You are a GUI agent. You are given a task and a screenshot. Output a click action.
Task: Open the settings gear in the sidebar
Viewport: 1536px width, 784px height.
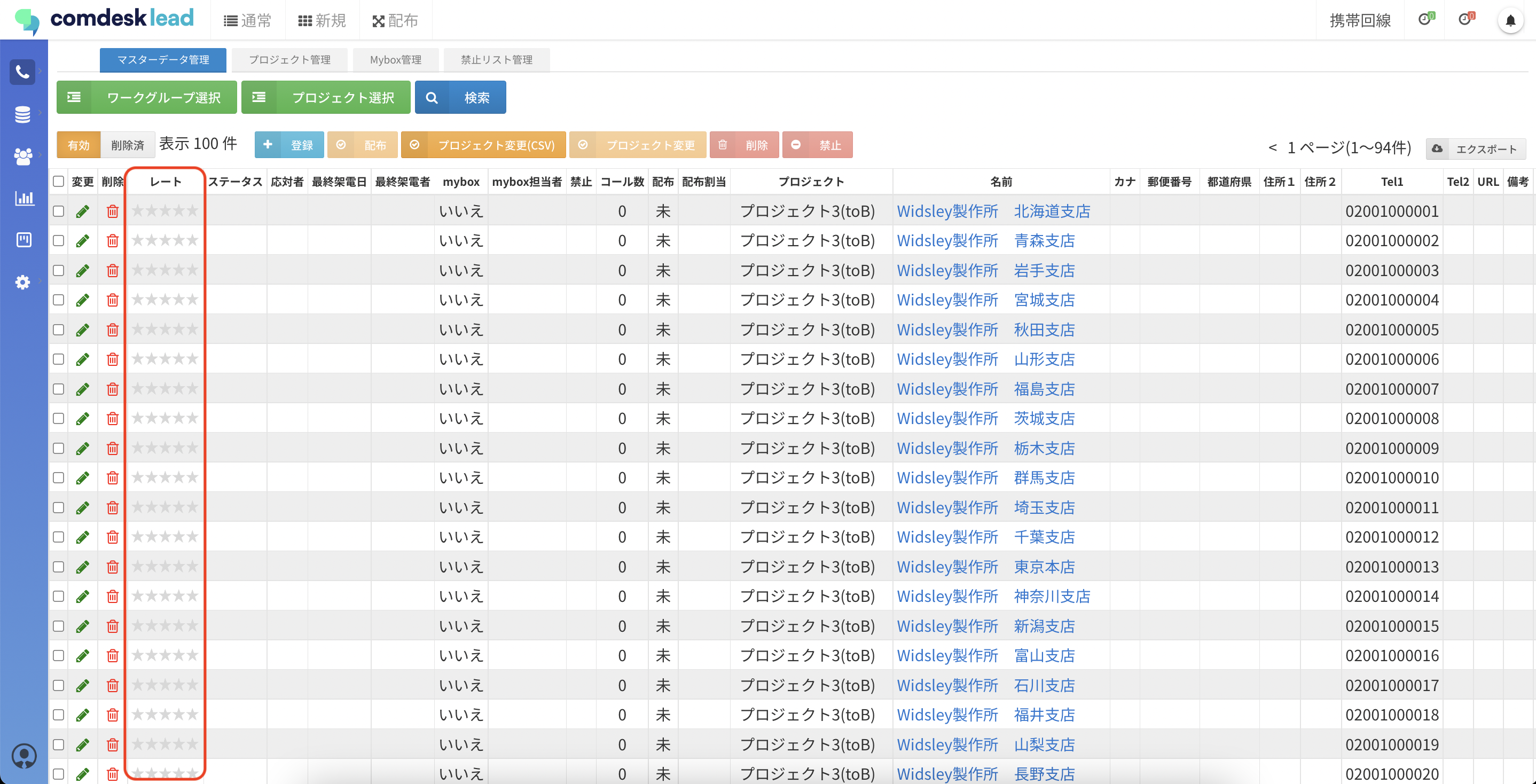(x=22, y=281)
